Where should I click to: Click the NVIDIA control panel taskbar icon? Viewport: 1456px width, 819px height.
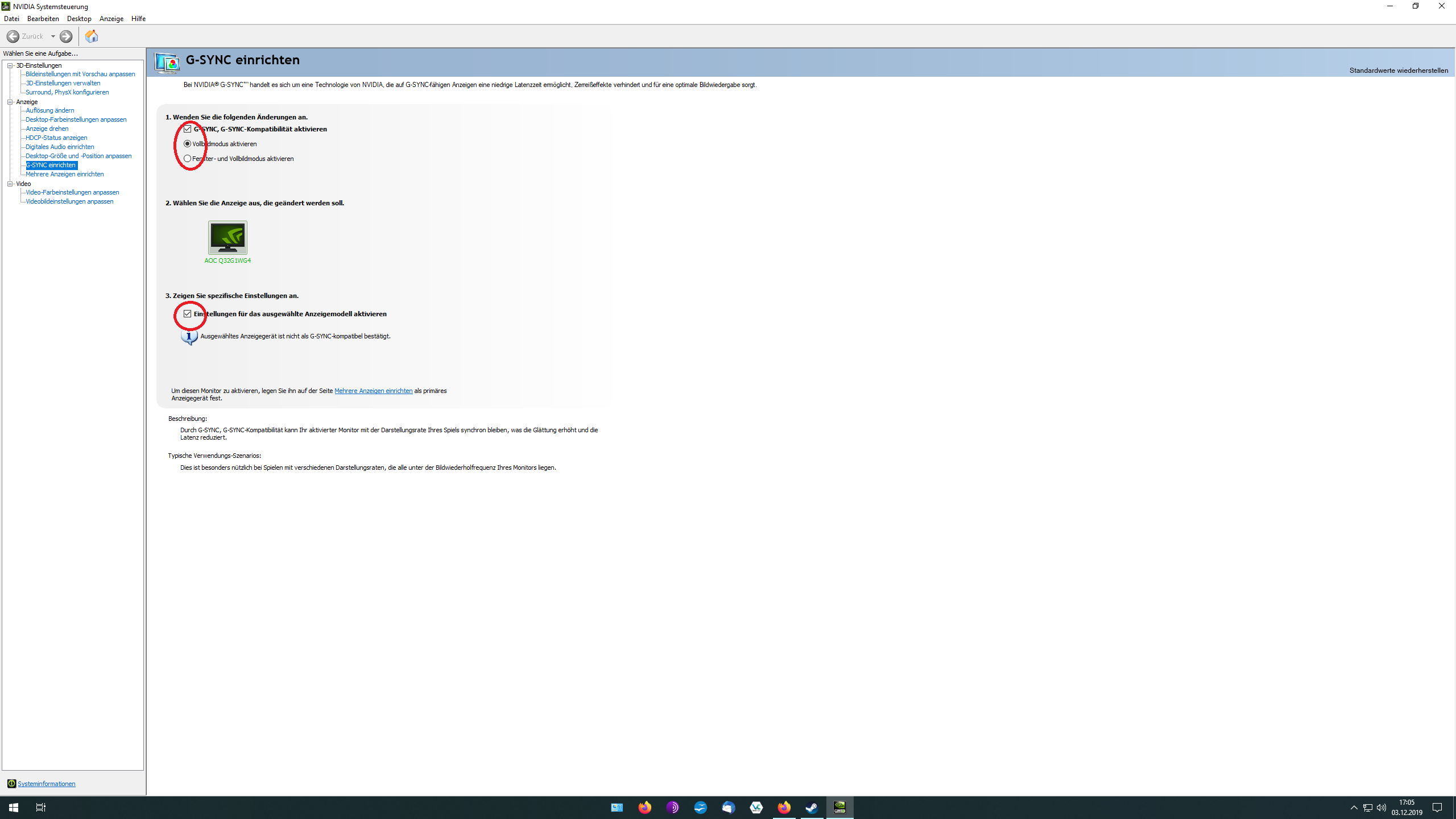point(840,808)
